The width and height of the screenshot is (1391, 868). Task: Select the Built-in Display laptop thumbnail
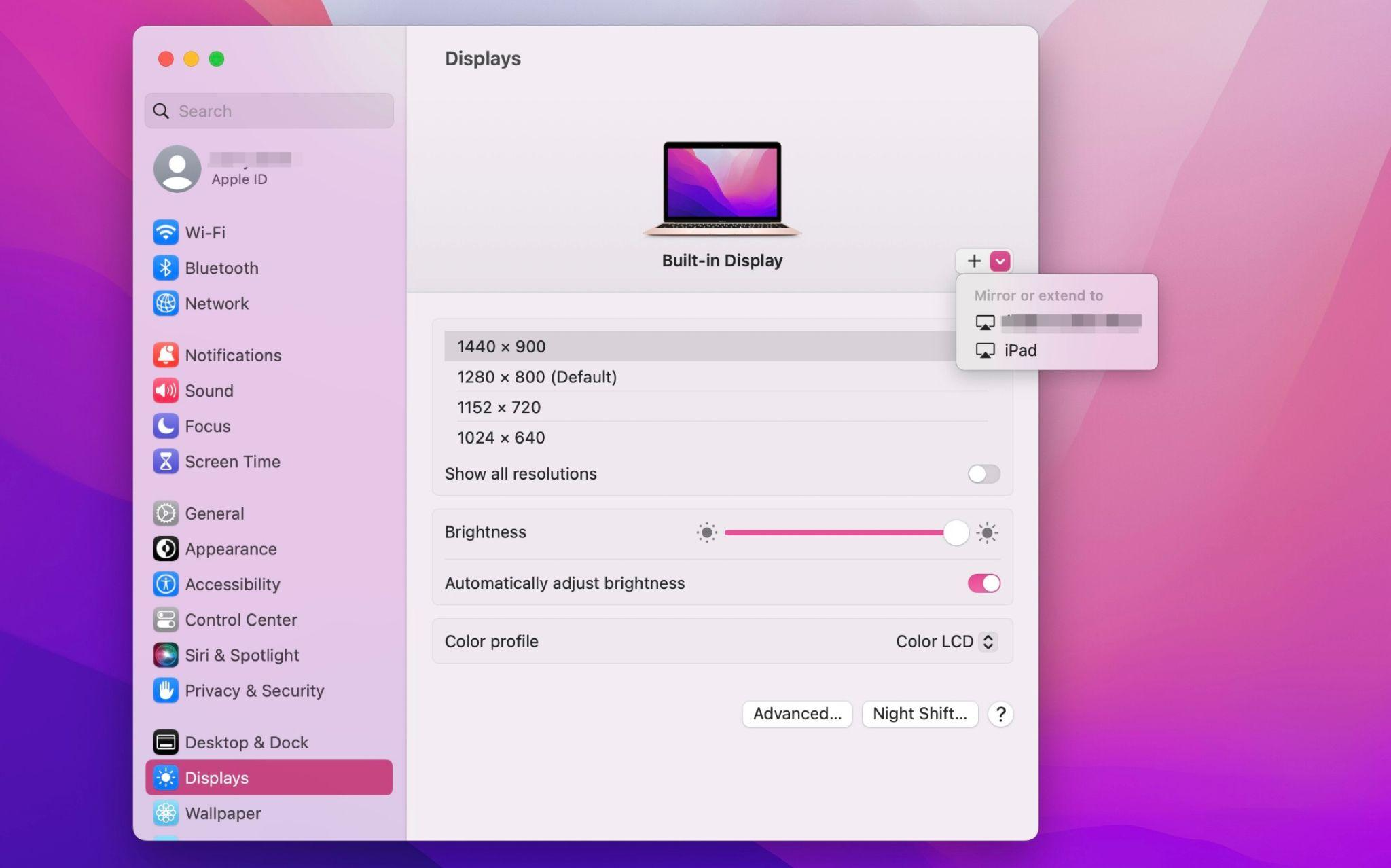(x=722, y=189)
